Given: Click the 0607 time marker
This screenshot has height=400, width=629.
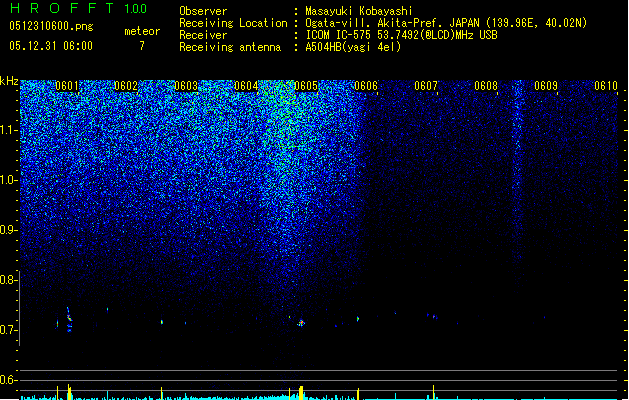Looking at the screenshot, I should click(426, 86).
